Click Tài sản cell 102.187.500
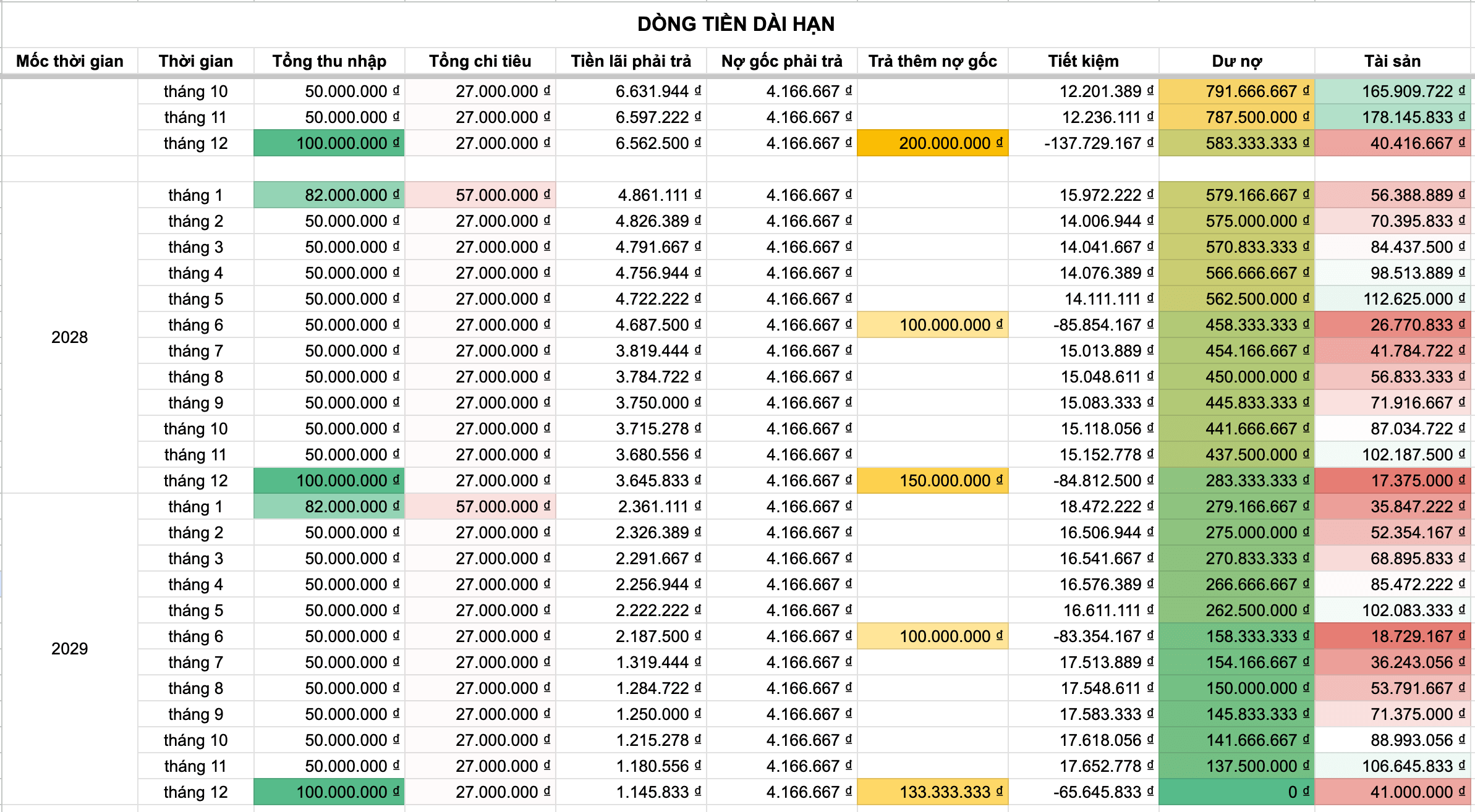Image resolution: width=1475 pixels, height=812 pixels. coord(1393,455)
